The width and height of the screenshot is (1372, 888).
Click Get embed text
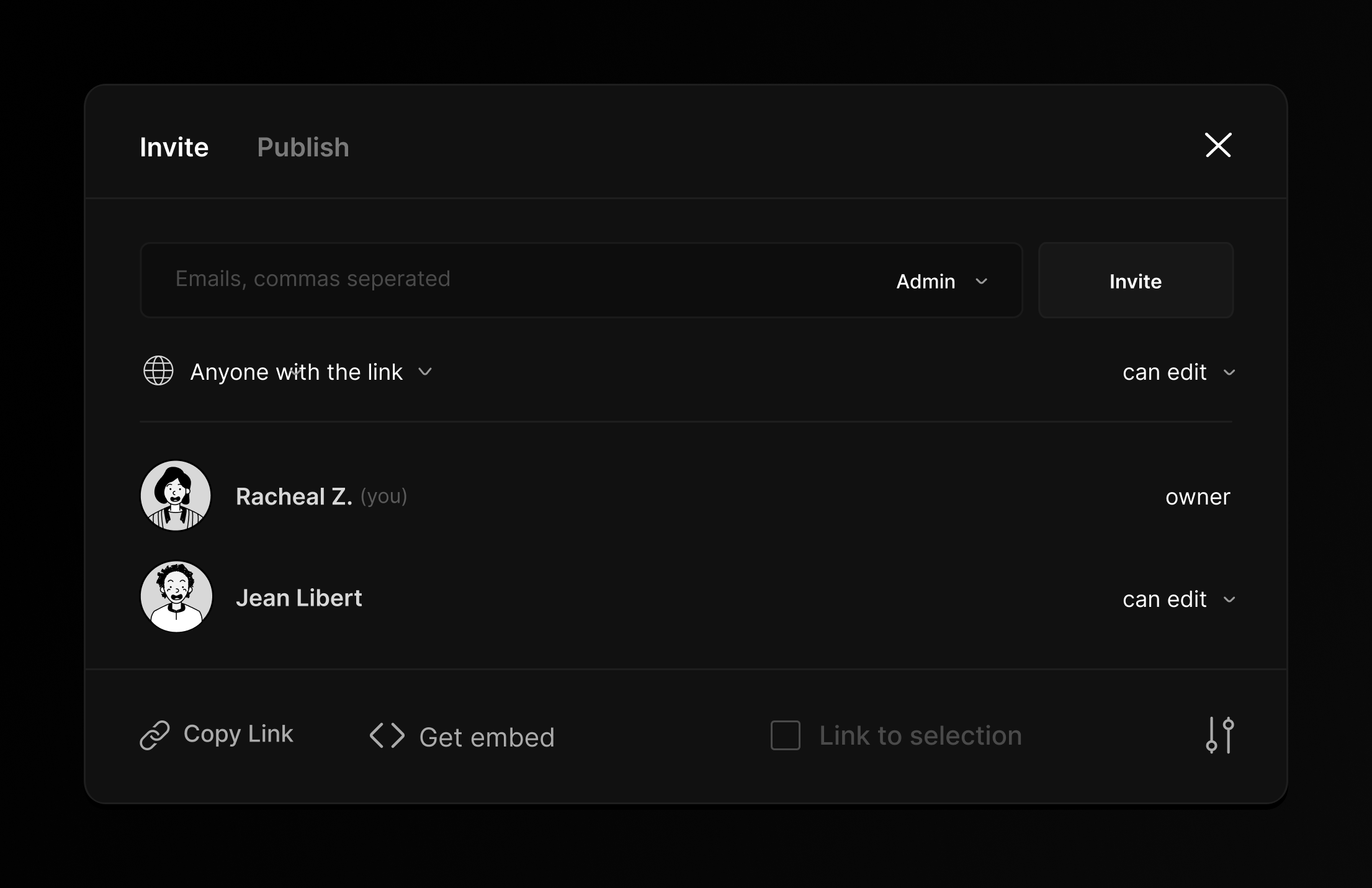(487, 737)
